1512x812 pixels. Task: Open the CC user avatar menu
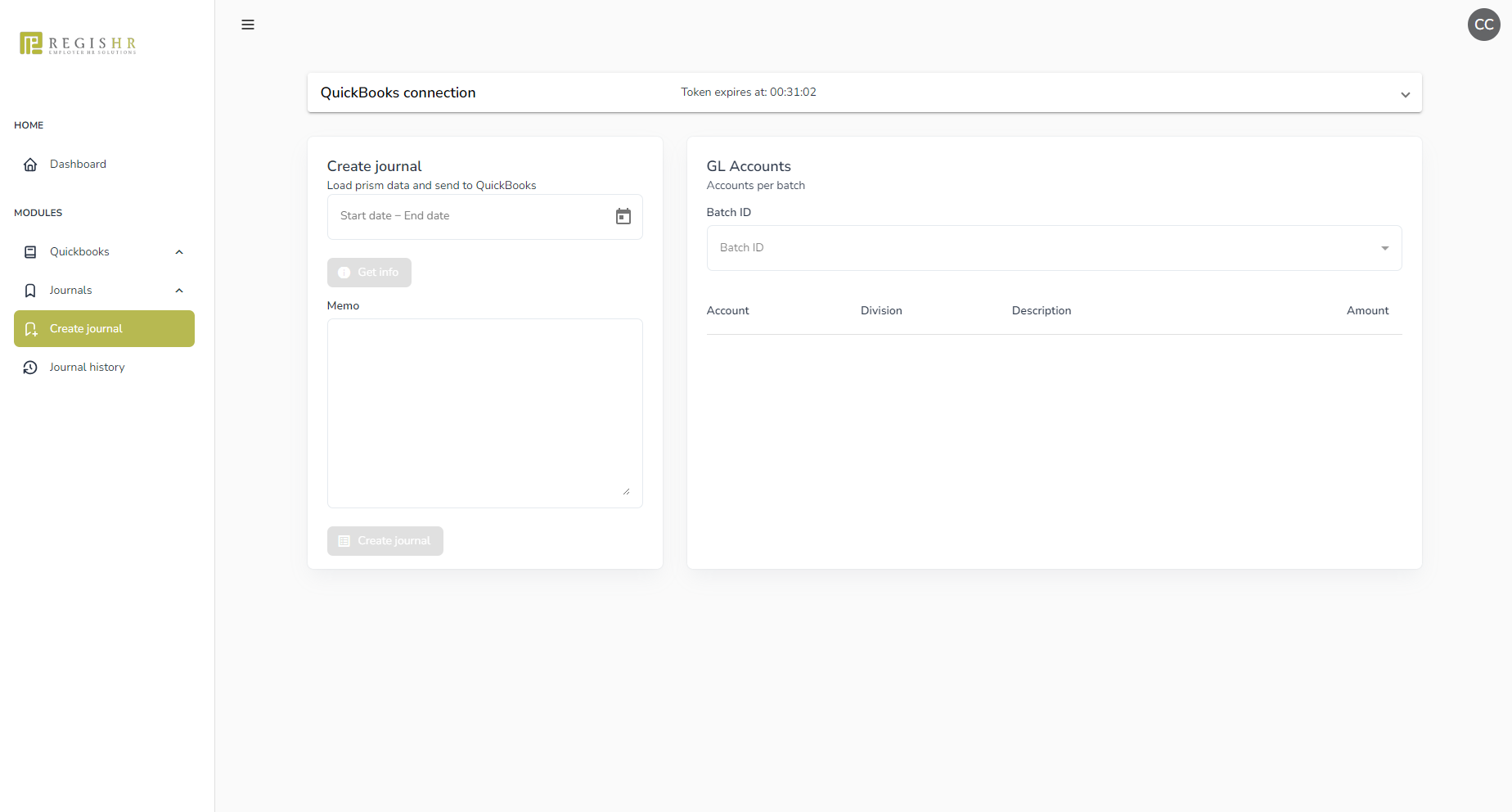click(1483, 25)
